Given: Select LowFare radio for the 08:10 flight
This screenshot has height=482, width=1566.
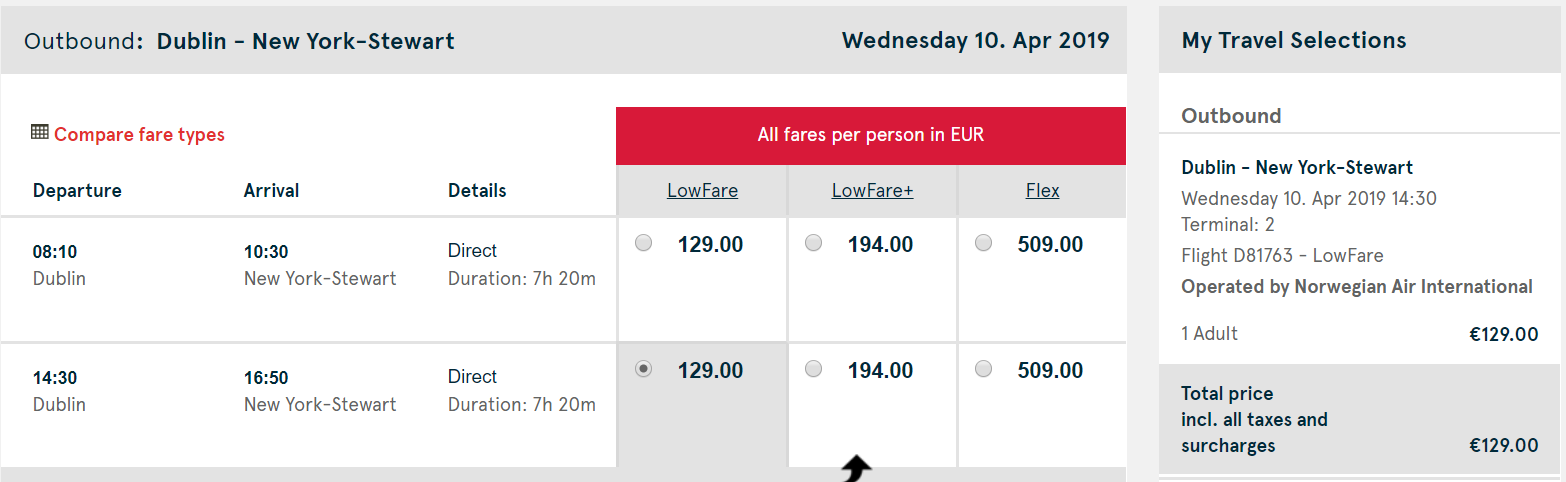Looking at the screenshot, I should tap(644, 243).
